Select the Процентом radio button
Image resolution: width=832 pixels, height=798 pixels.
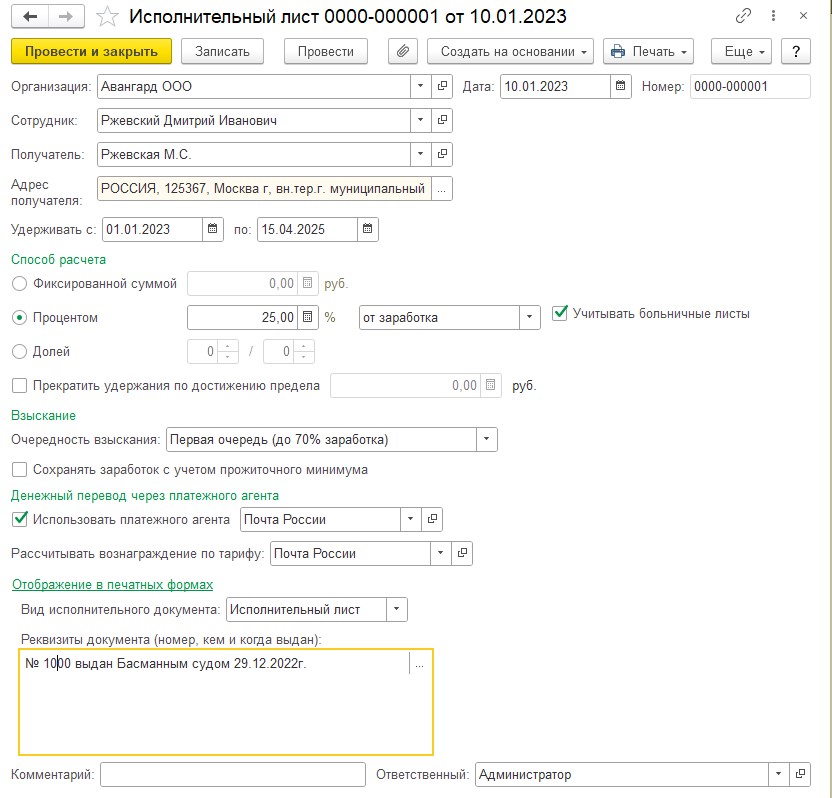(x=20, y=318)
